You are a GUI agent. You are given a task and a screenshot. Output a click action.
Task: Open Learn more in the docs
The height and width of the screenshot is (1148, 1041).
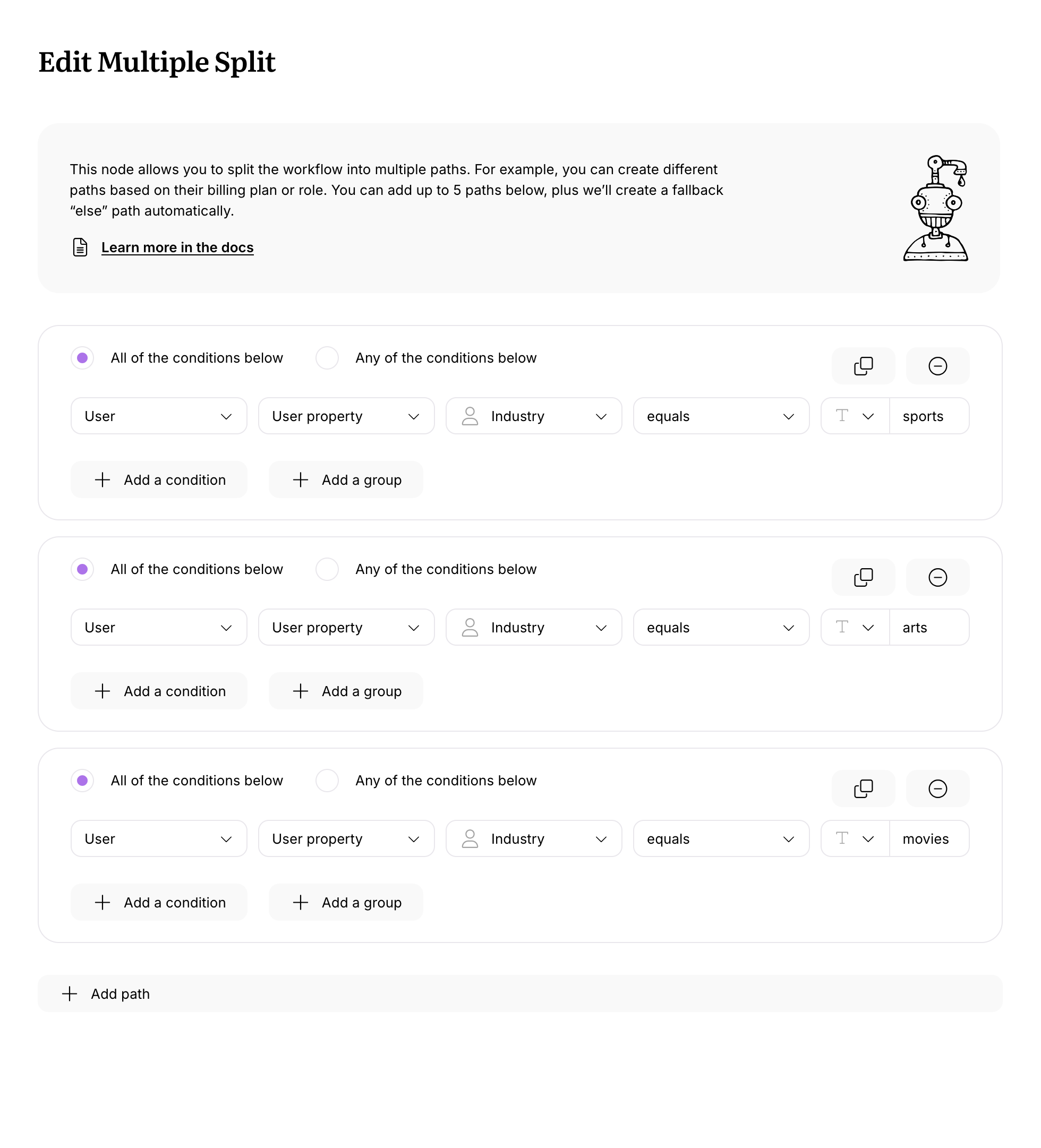coord(177,247)
